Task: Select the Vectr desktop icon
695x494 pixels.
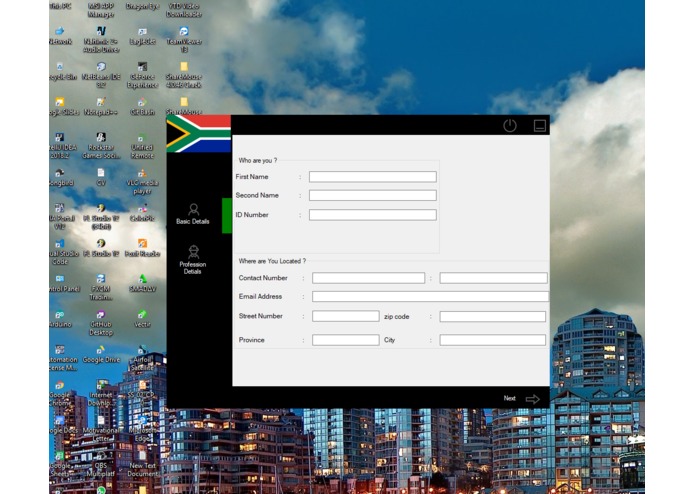Action: [142, 319]
